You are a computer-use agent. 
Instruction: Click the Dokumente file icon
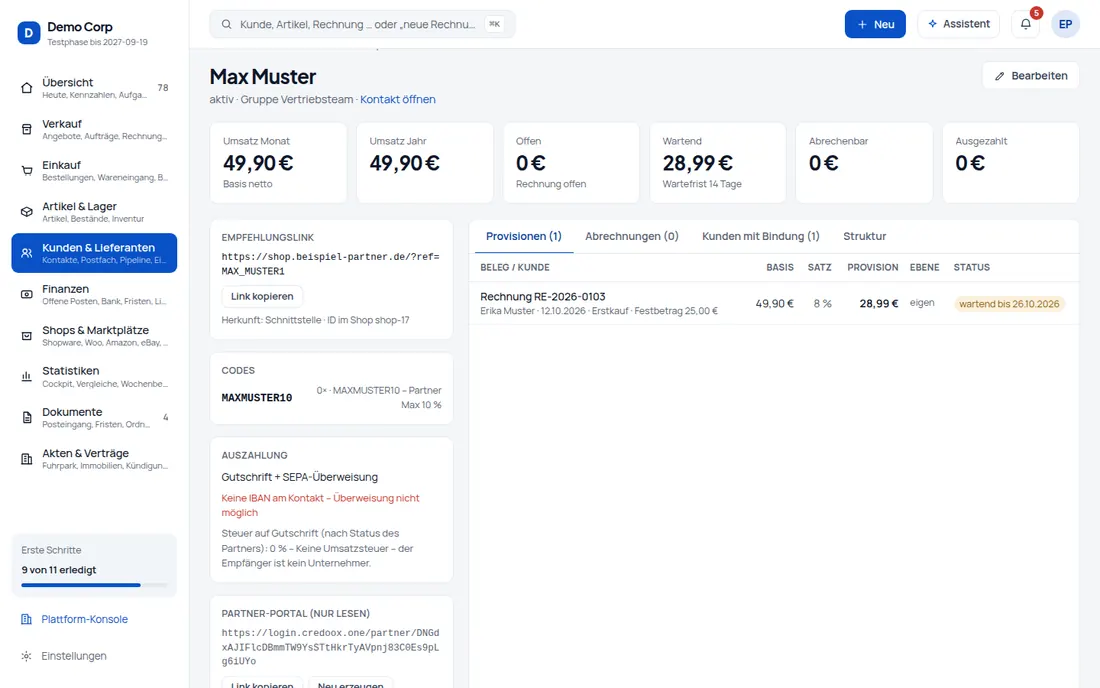27,418
